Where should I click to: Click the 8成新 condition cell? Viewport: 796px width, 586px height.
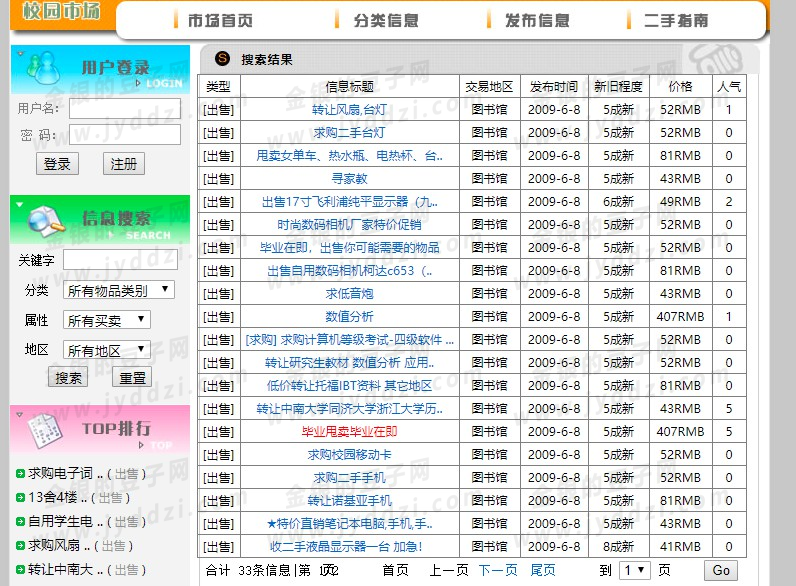[x=618, y=547]
